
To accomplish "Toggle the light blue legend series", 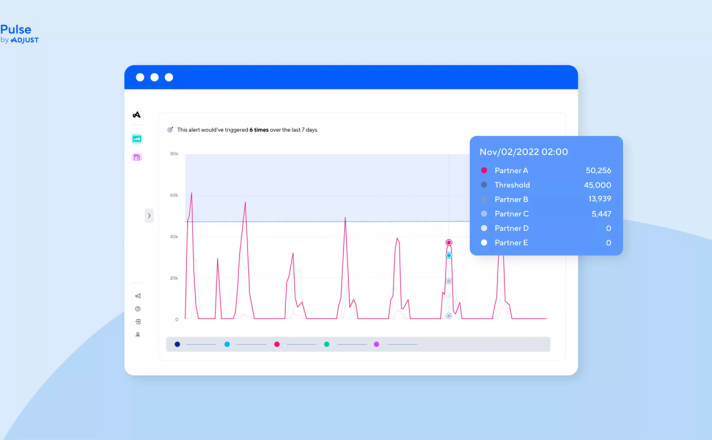I will click(227, 344).
